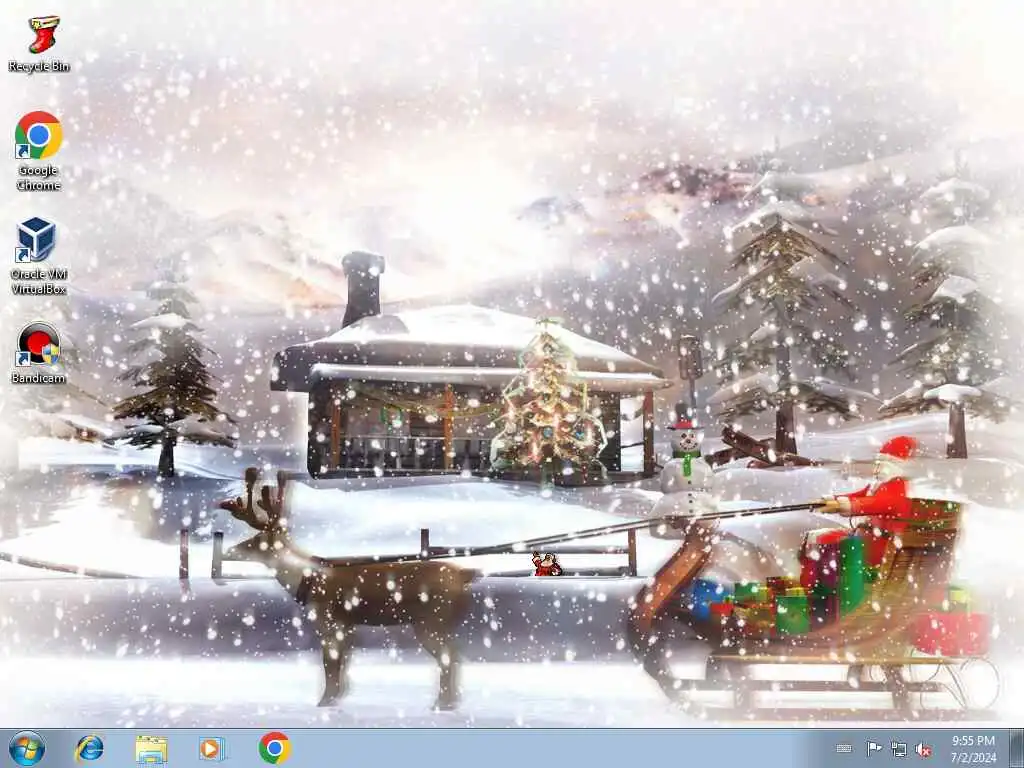The height and width of the screenshot is (768, 1024).
Task: Click the Show desktop strip on the taskbar
Action: (1017, 748)
